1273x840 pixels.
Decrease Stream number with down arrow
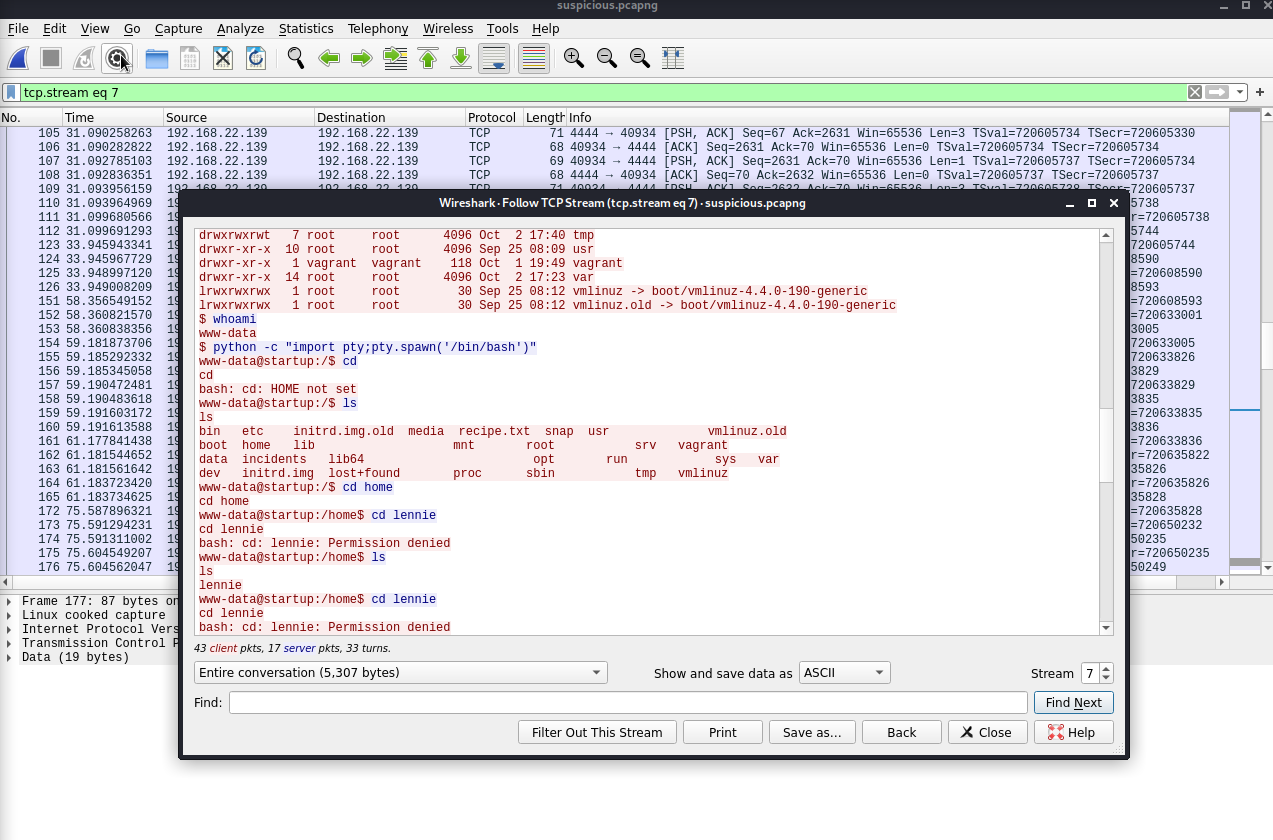(1106, 679)
